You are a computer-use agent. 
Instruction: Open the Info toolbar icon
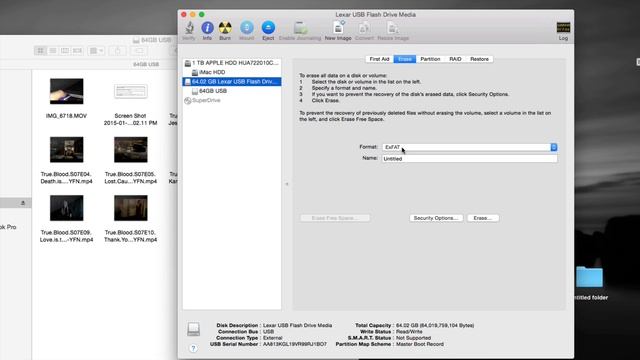point(207,28)
